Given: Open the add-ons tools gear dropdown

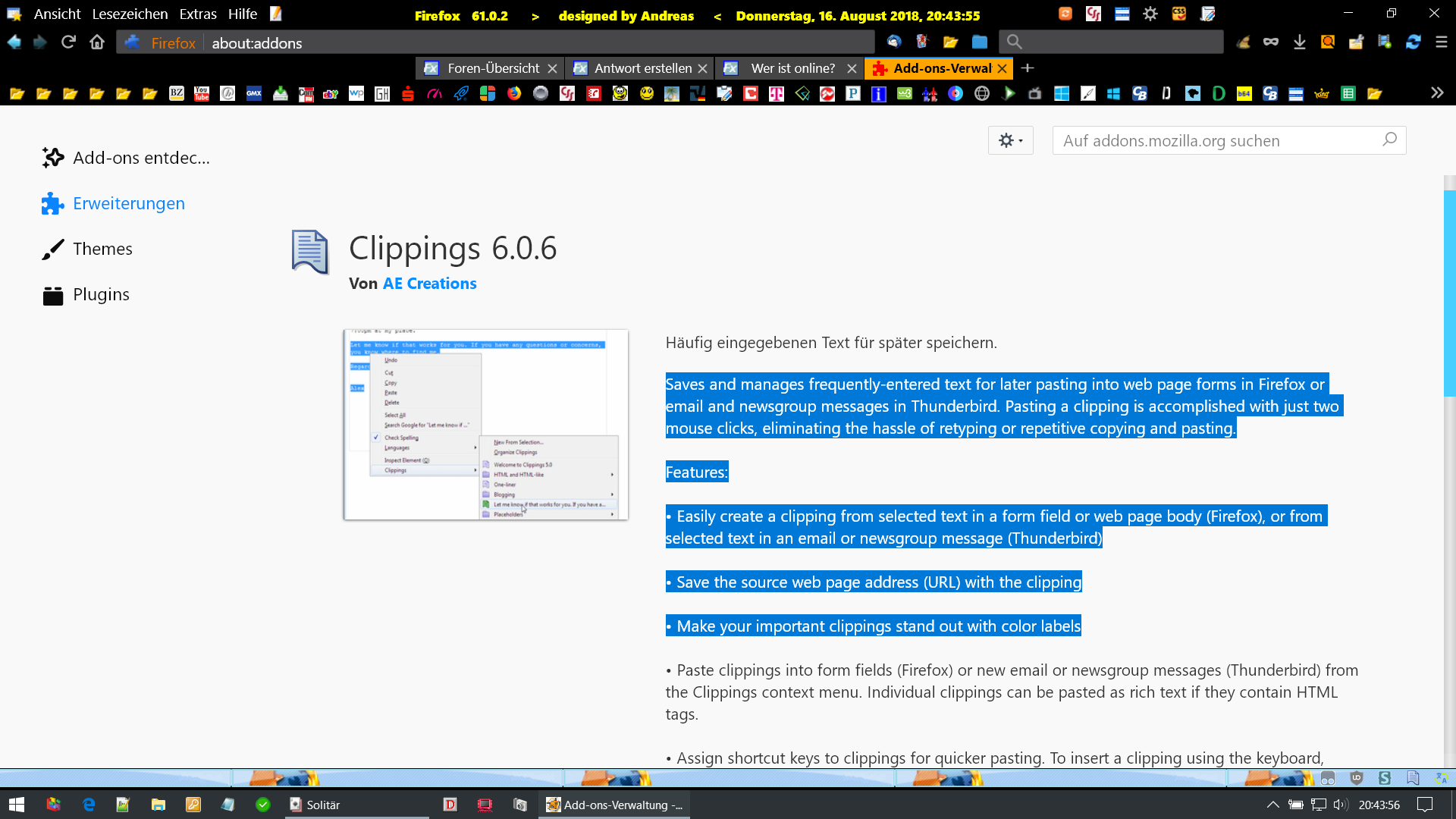Looking at the screenshot, I should click(x=1010, y=141).
